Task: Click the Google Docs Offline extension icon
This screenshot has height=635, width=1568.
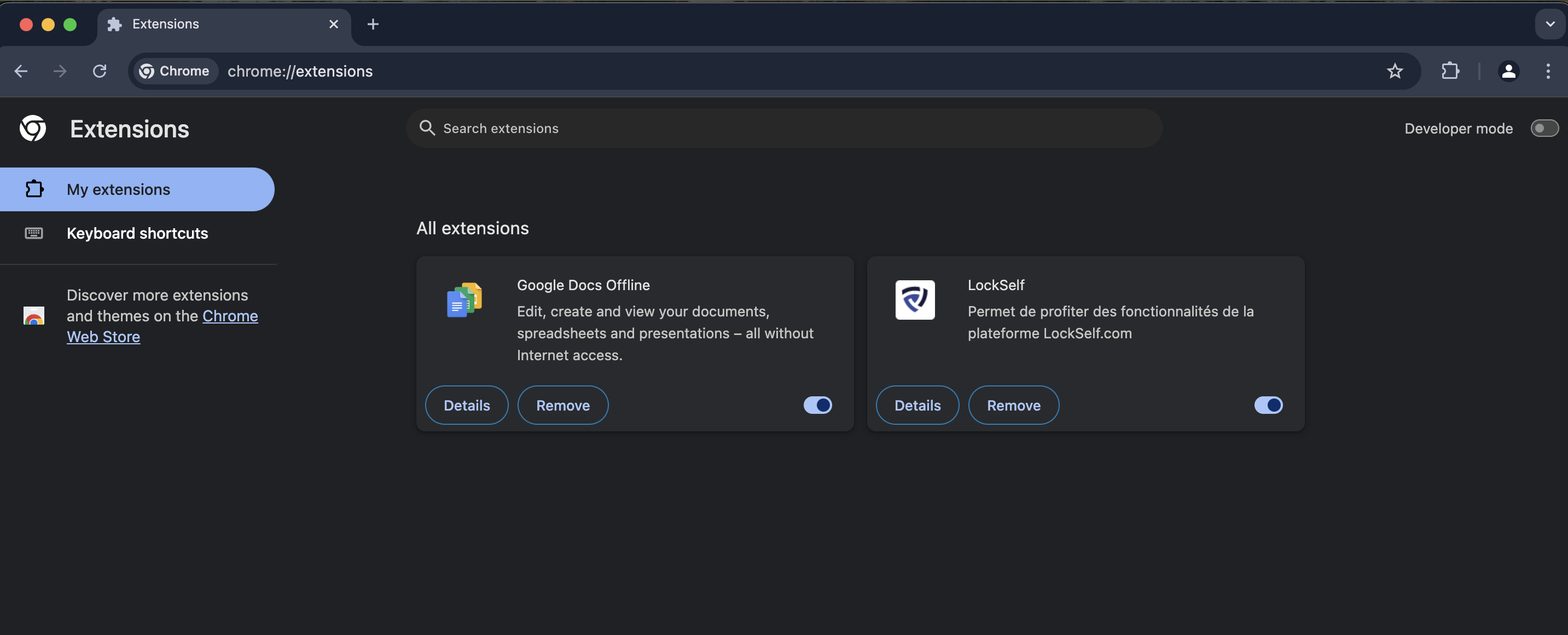Action: pos(464,299)
